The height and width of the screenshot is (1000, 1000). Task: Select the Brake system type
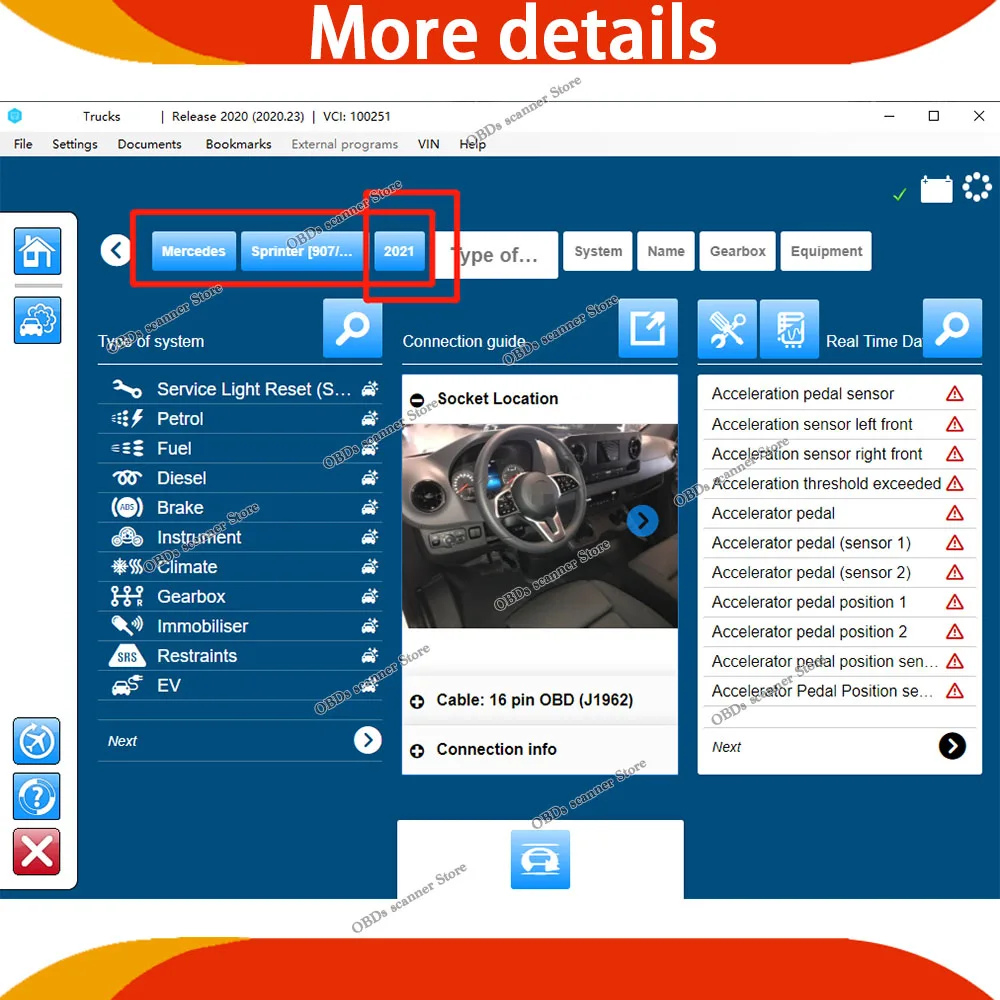240,508
